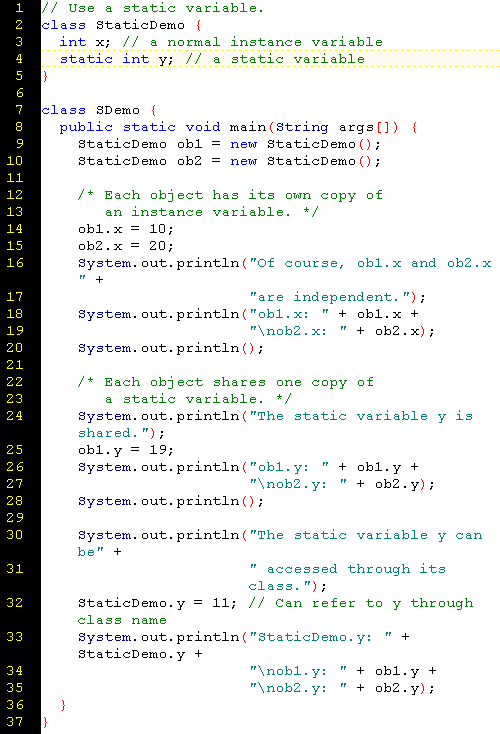Image resolution: width=500 pixels, height=734 pixels.
Task: Click the closing brace on line 5
Action: tap(45, 76)
